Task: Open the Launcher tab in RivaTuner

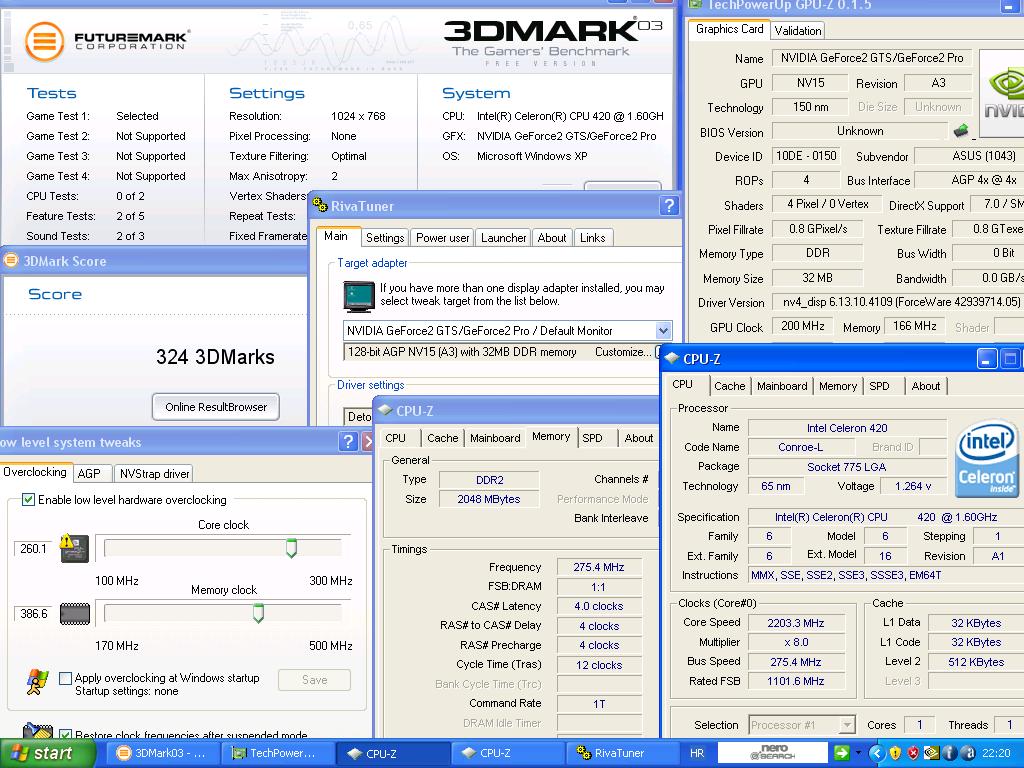Action: pos(504,238)
